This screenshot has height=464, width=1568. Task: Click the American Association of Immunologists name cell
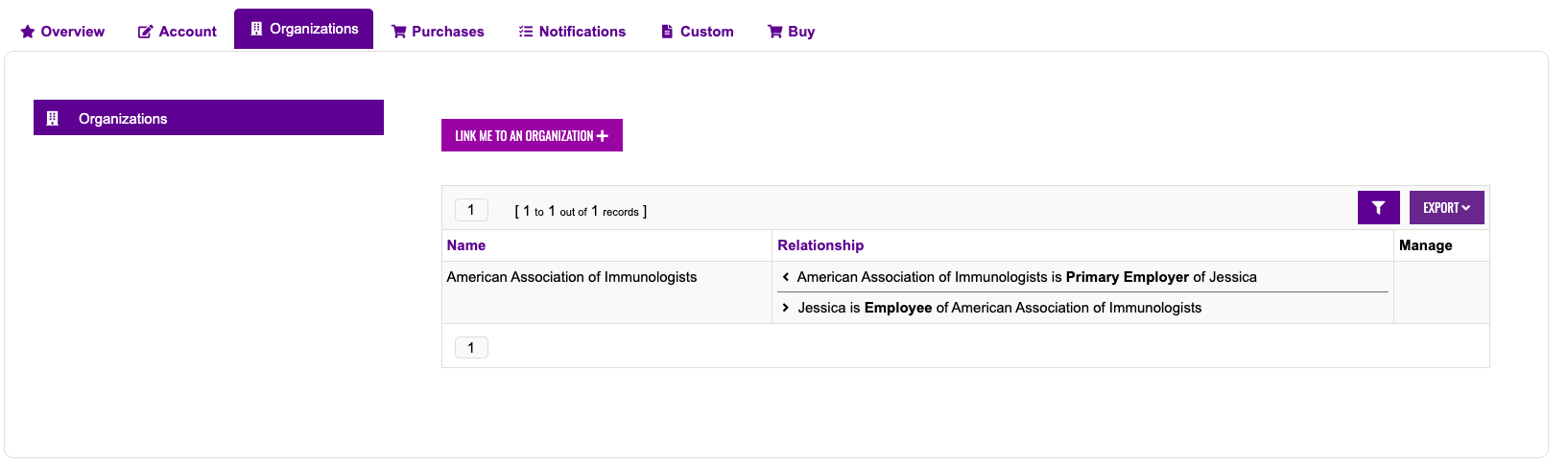pyautogui.click(x=572, y=277)
